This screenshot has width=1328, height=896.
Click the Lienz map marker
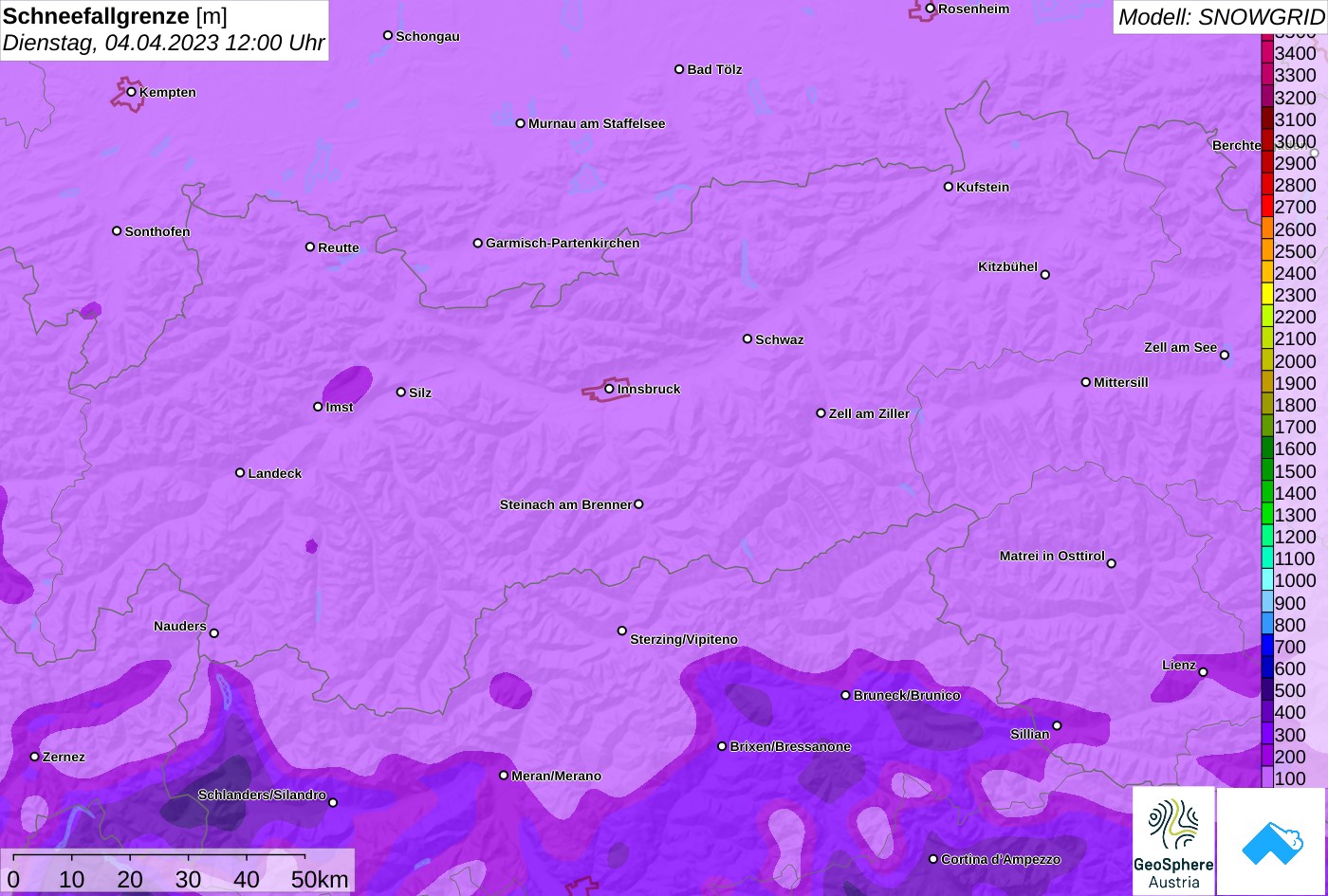point(1203,672)
